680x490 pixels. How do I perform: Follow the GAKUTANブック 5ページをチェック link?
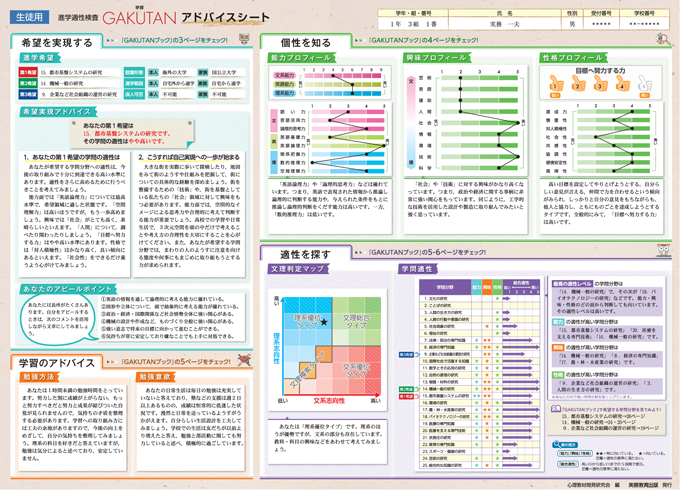pos(176,361)
